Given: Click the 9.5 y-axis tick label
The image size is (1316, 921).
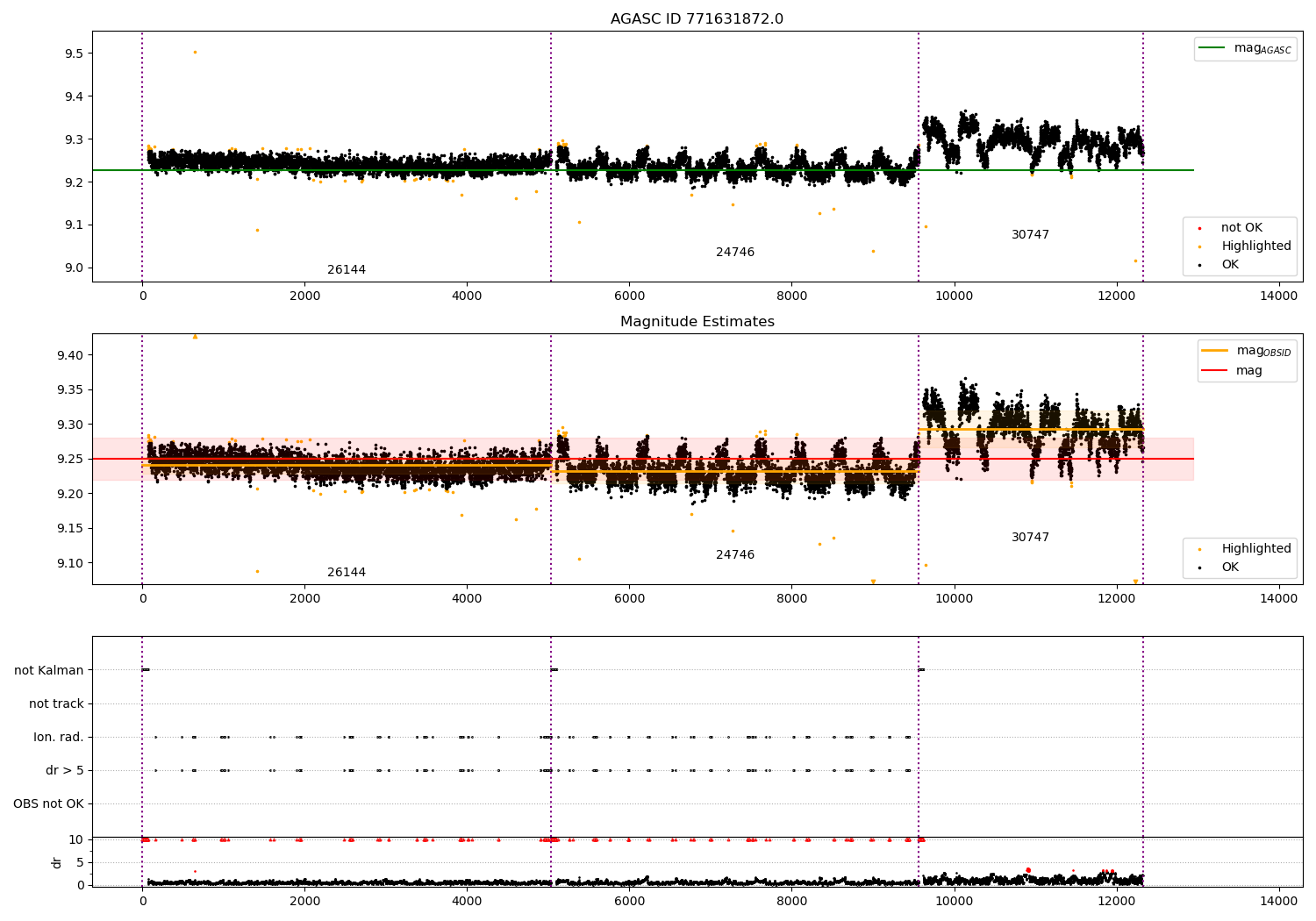Looking at the screenshot, I should [74, 54].
